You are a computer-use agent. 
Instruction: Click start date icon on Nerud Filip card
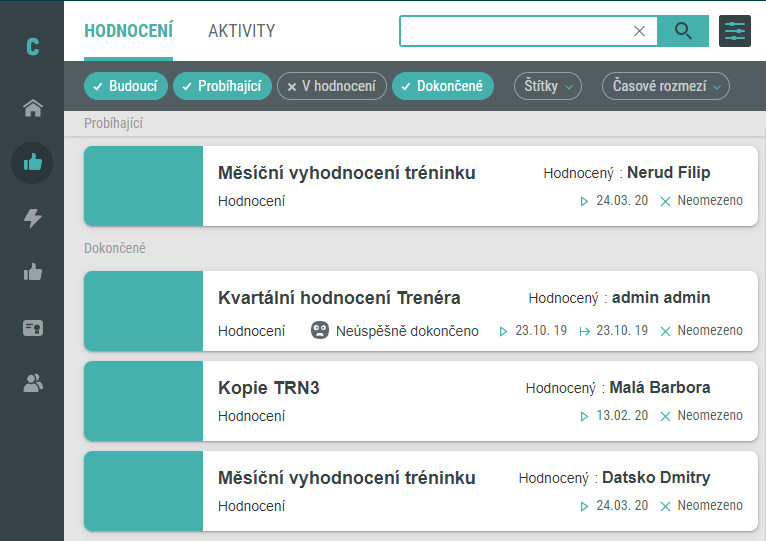point(584,201)
